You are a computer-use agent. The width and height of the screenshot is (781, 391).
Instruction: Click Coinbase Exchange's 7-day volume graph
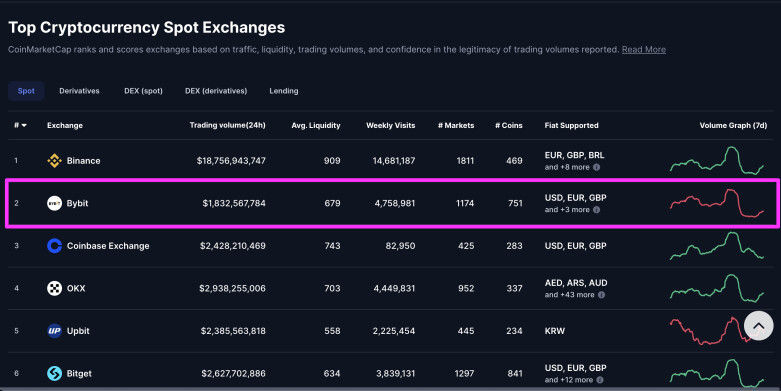point(717,246)
